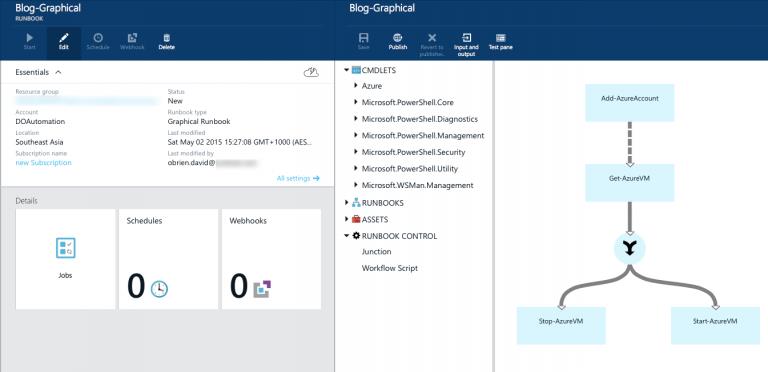Collapse the CMDLETS tree node

point(346,70)
